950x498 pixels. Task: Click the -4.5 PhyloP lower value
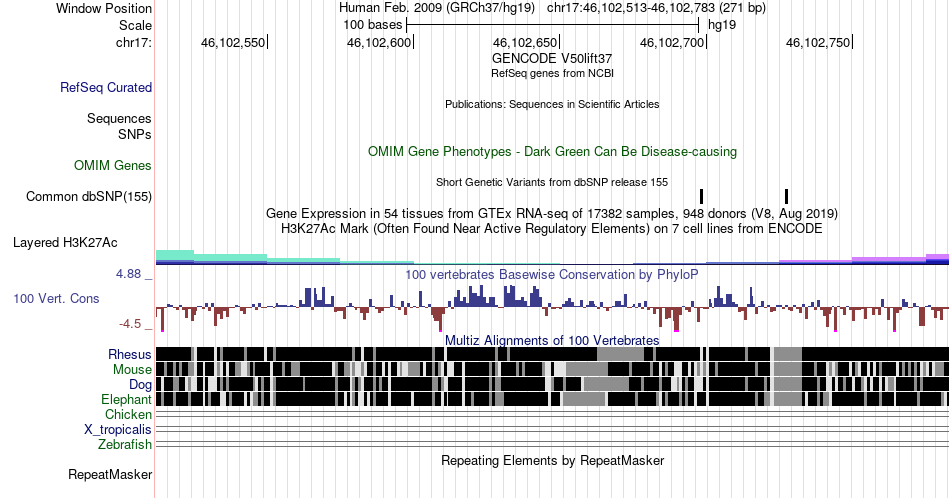[130, 324]
